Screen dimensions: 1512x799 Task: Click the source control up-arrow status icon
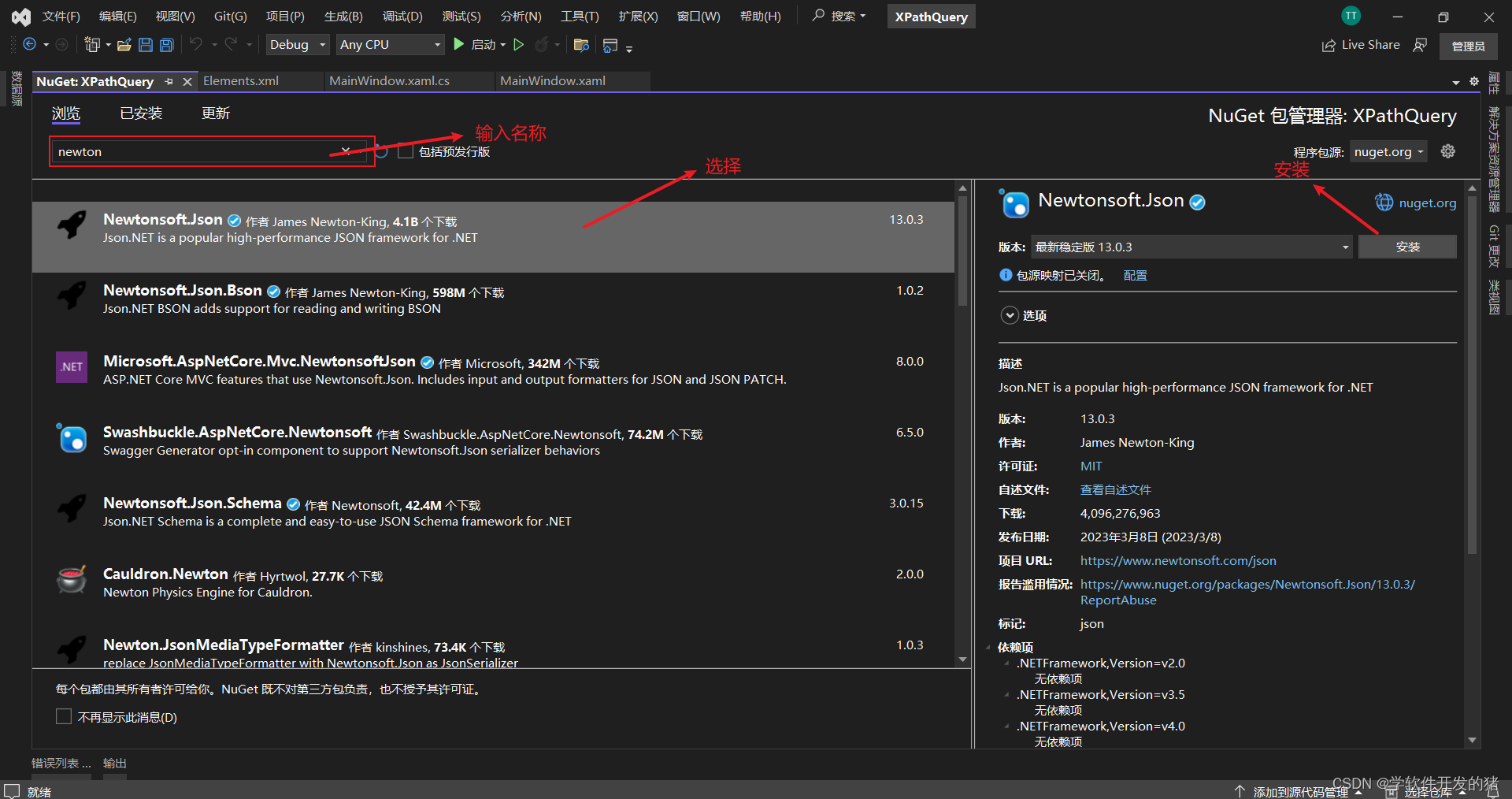pos(1240,791)
